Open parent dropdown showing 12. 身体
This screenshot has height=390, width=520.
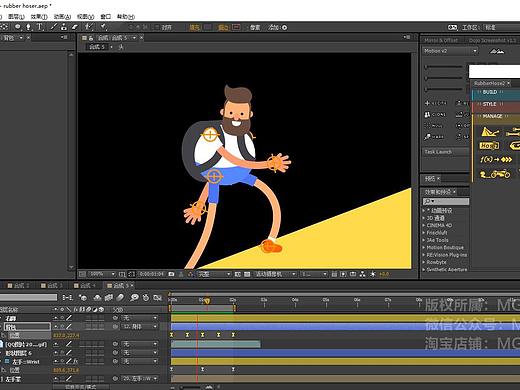point(139,327)
